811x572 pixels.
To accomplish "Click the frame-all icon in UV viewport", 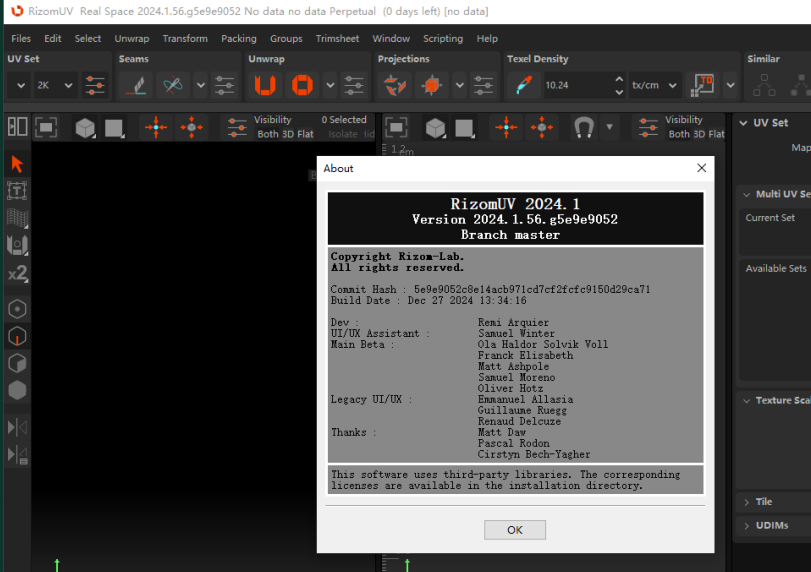I will pyautogui.click(x=396, y=127).
